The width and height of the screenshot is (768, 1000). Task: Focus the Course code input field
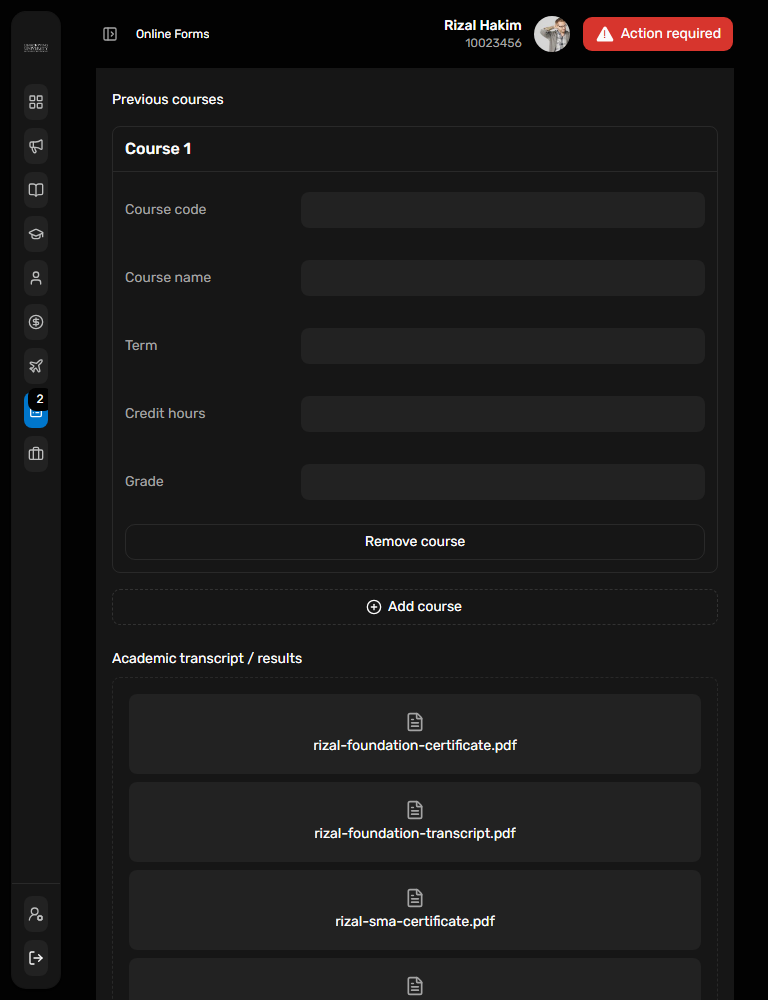pyautogui.click(x=503, y=210)
